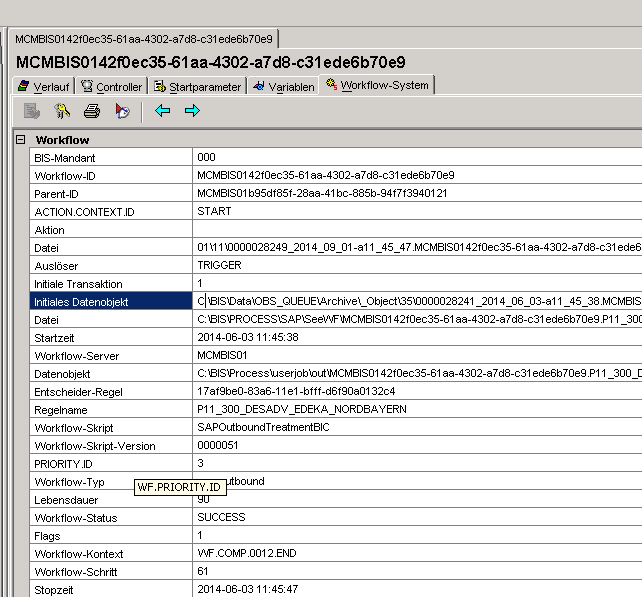Select the Parent-ID value cell
642x597 pixels.
coord(417,193)
